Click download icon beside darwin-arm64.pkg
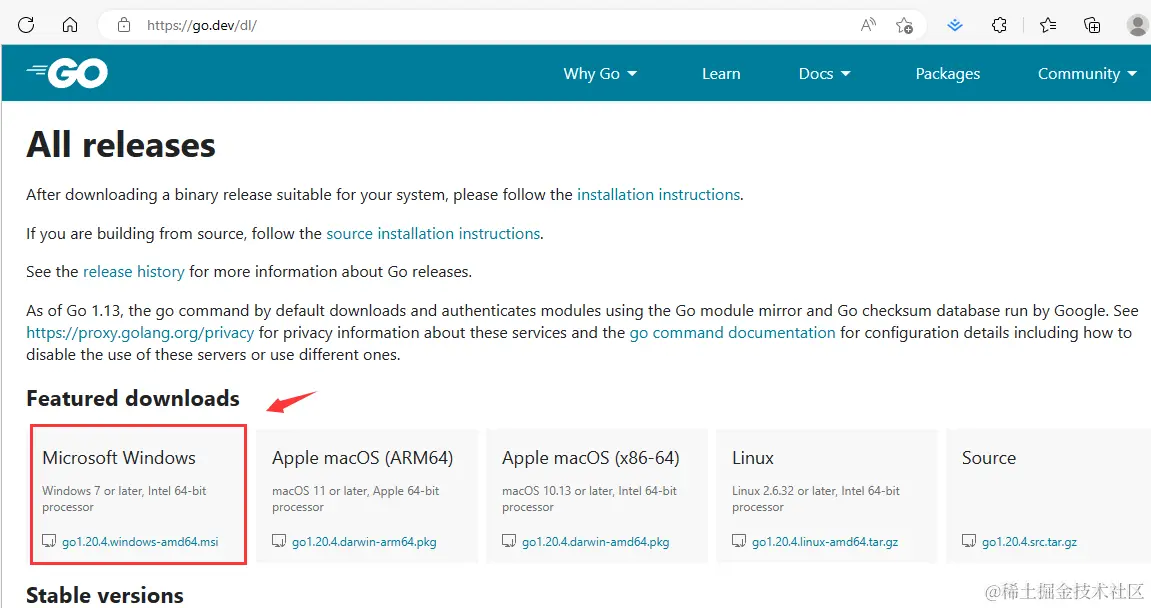 point(279,541)
